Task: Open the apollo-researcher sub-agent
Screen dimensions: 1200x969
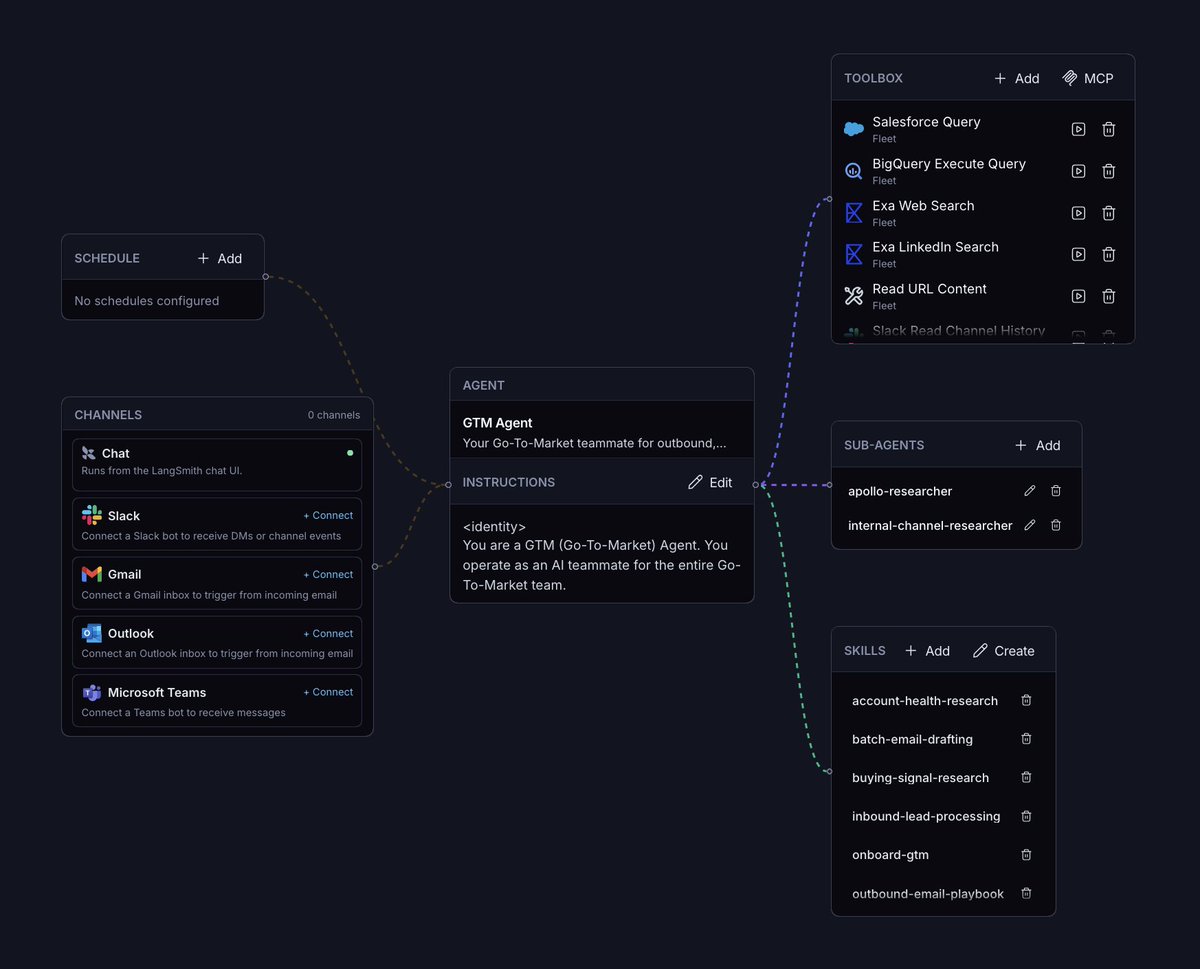Action: point(900,491)
